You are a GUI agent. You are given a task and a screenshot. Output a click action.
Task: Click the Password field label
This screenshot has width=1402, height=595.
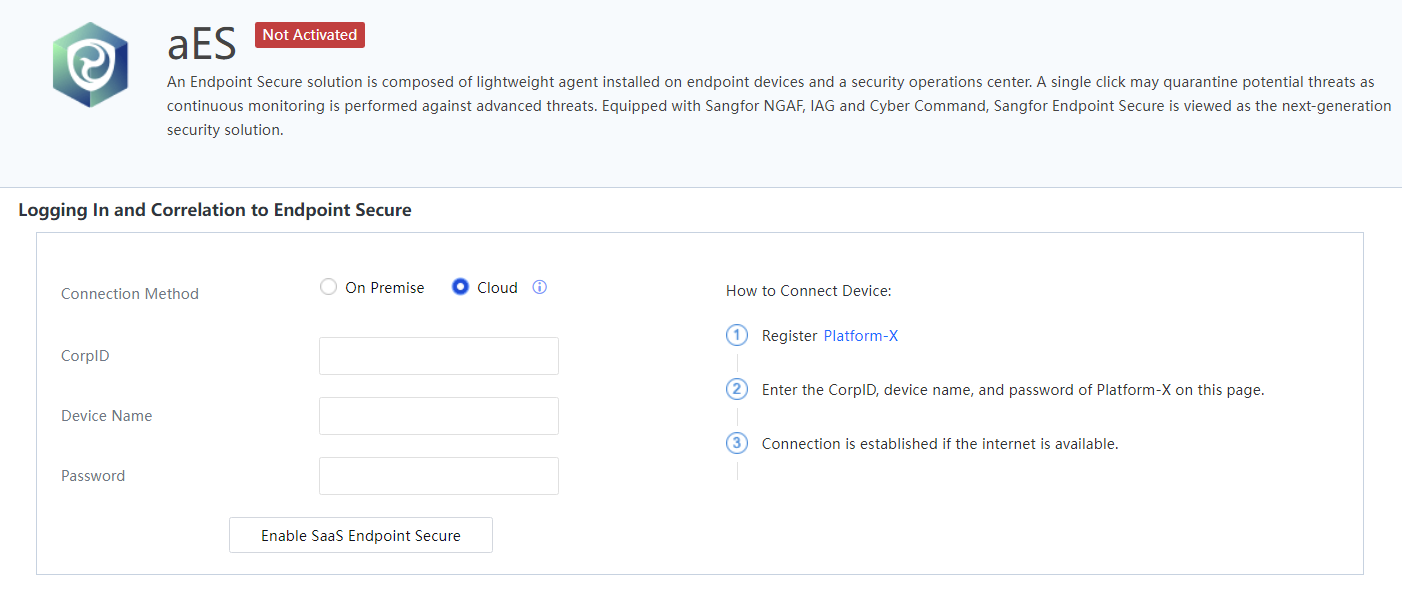(93, 476)
